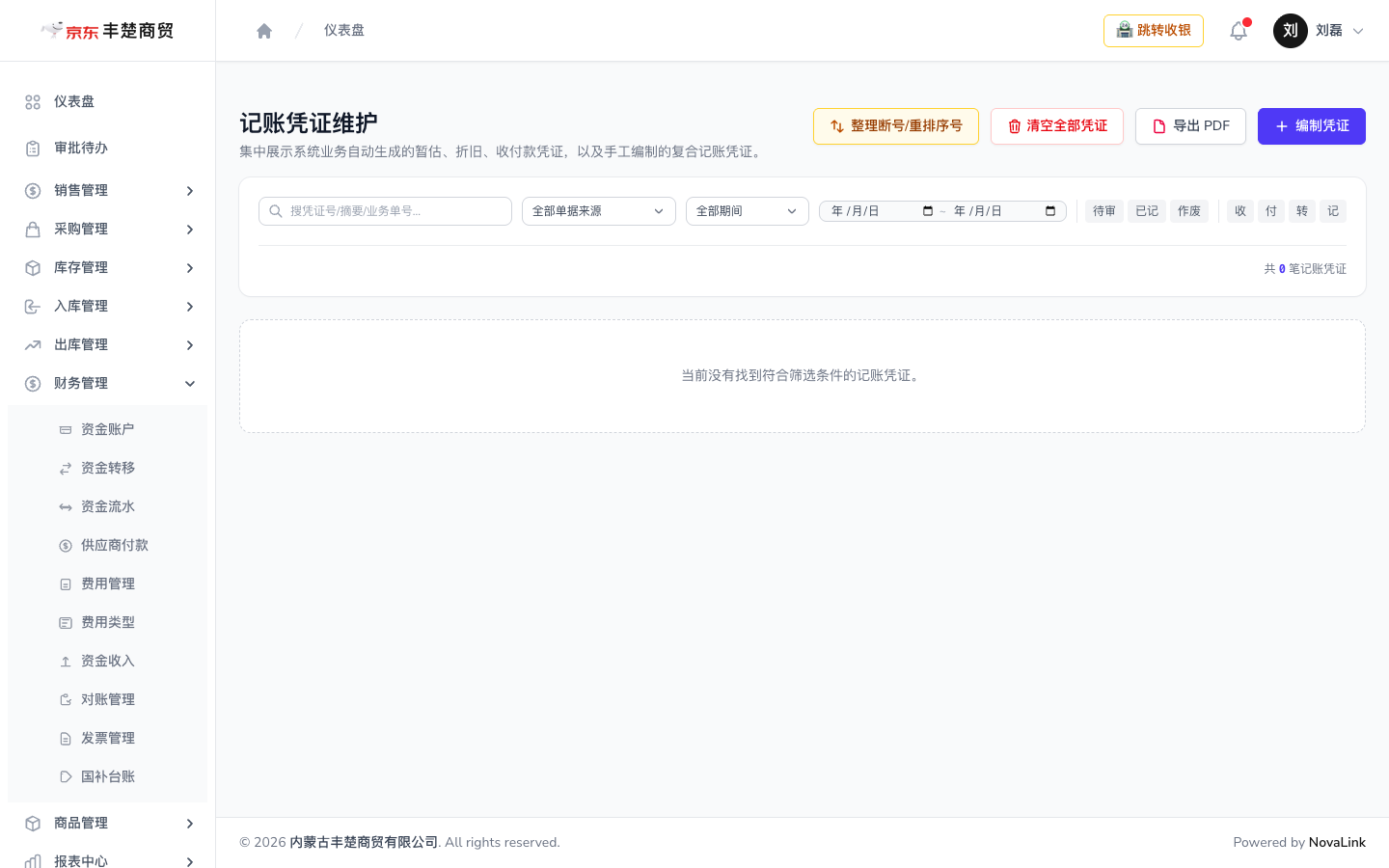Open the notification bell

(x=1239, y=31)
